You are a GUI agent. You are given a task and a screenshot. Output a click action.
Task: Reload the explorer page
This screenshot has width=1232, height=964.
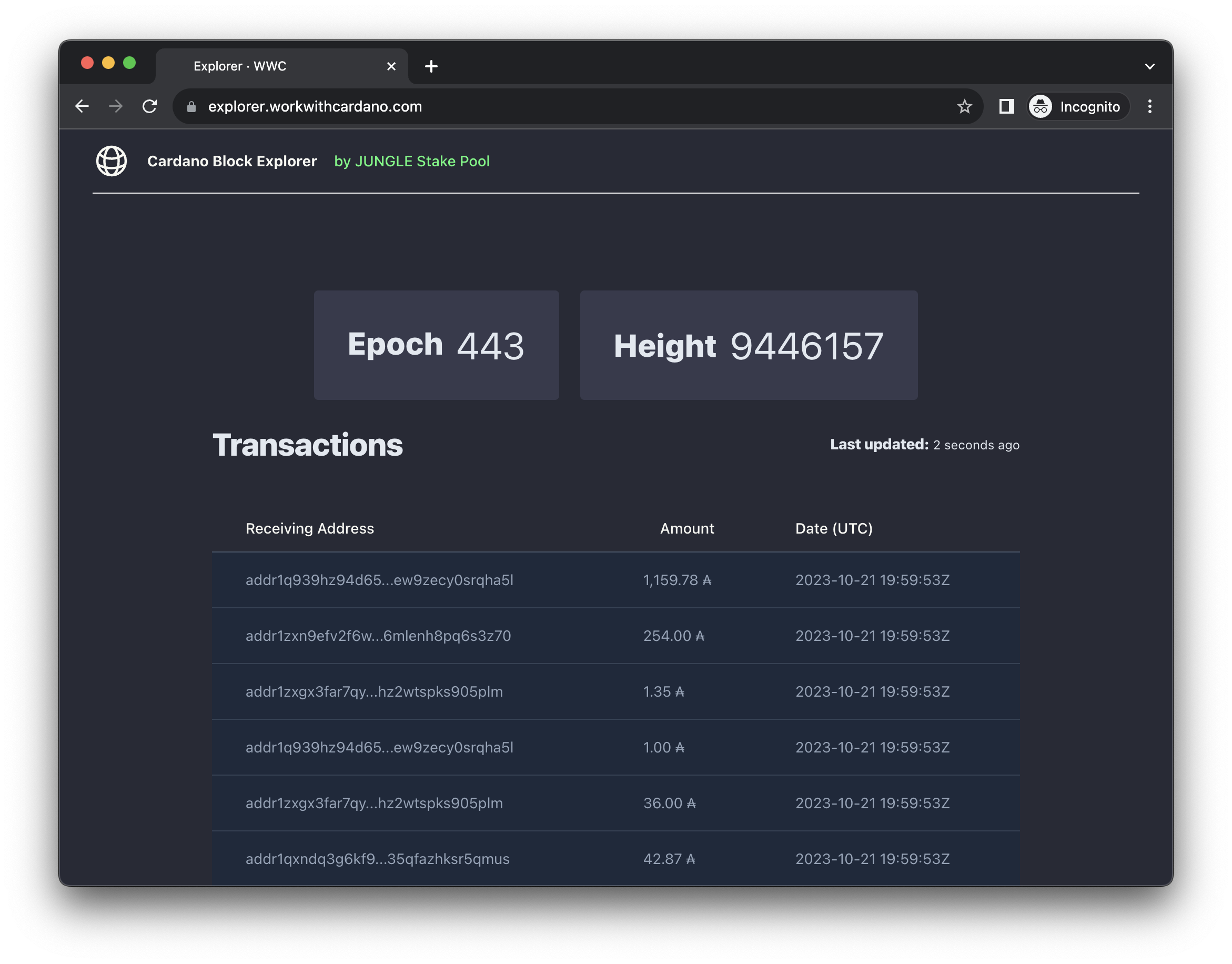(149, 106)
